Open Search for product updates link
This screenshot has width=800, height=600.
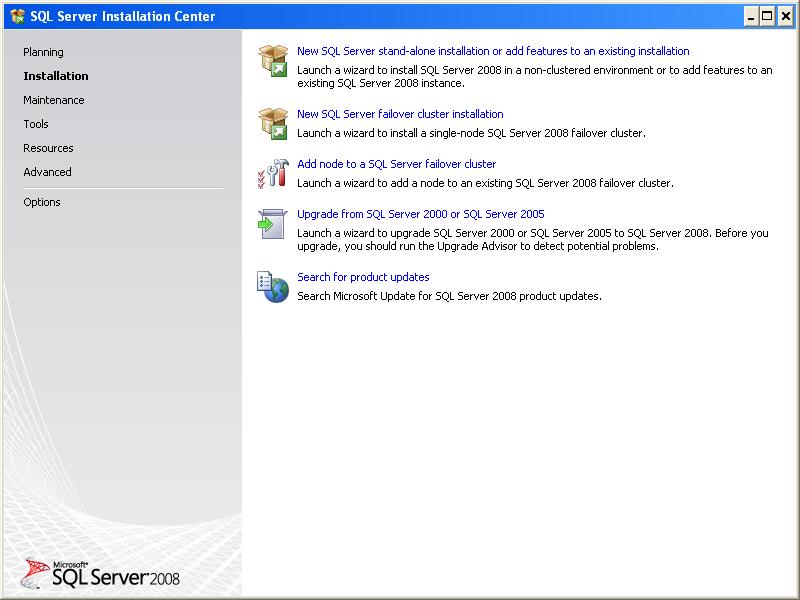coord(363,277)
